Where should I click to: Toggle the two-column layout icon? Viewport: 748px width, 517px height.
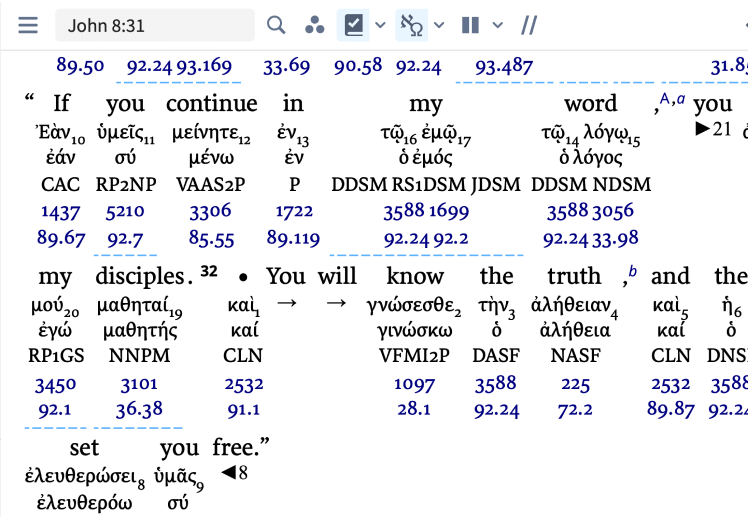(470, 25)
